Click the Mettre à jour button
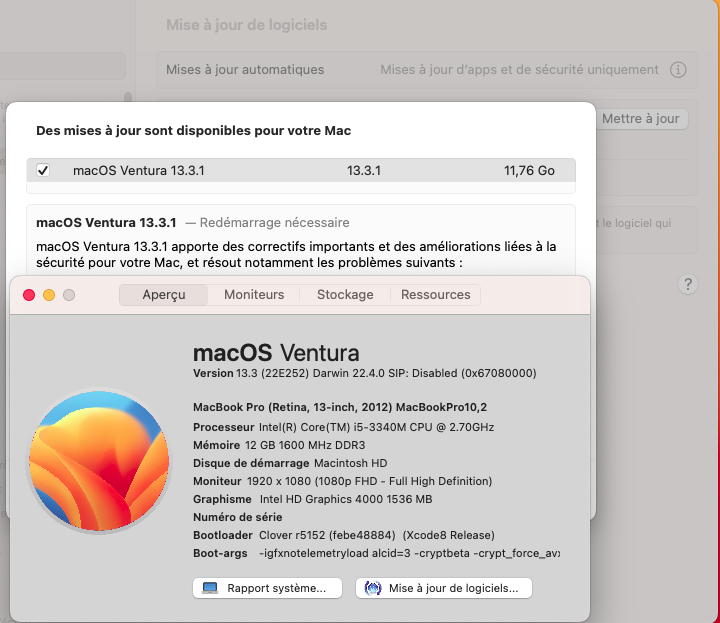 click(640, 119)
